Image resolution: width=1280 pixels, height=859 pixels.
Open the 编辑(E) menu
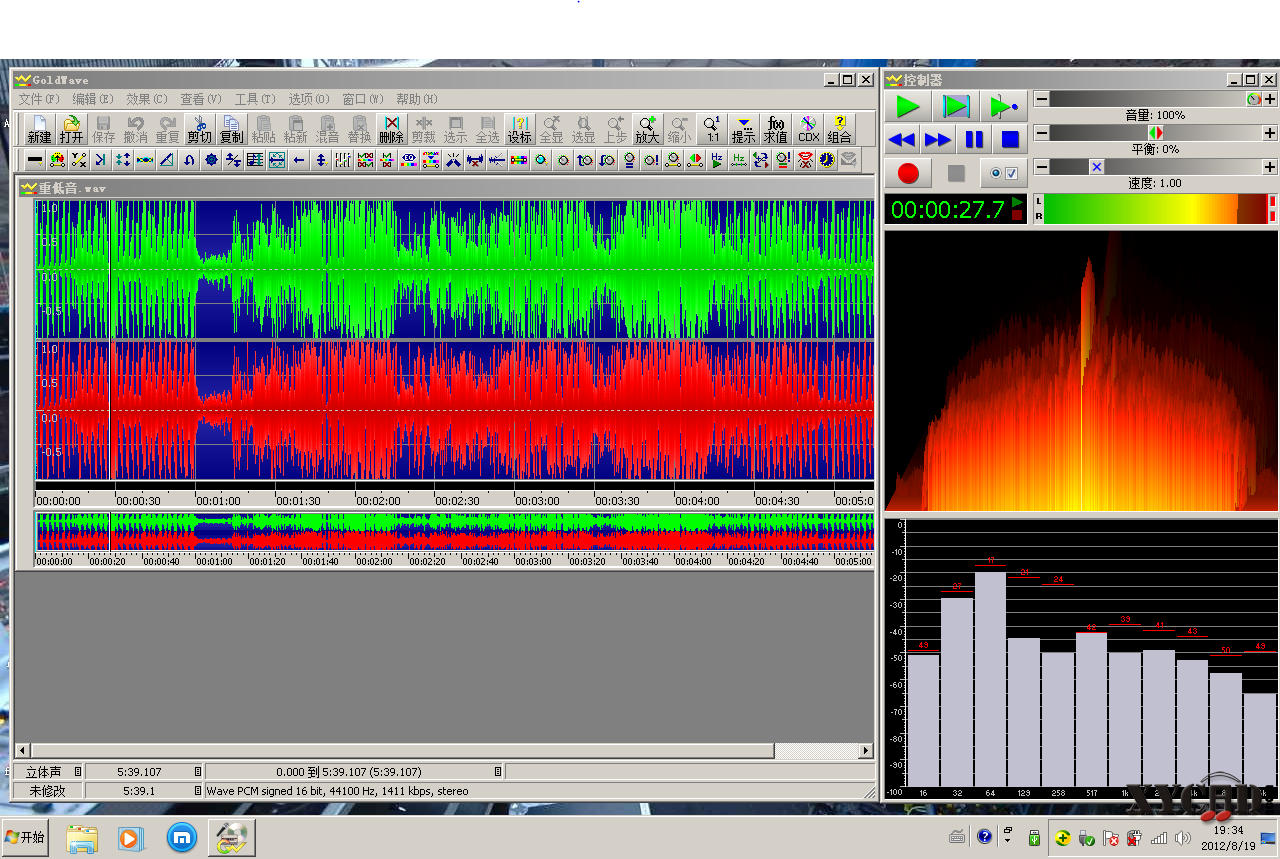coord(93,99)
